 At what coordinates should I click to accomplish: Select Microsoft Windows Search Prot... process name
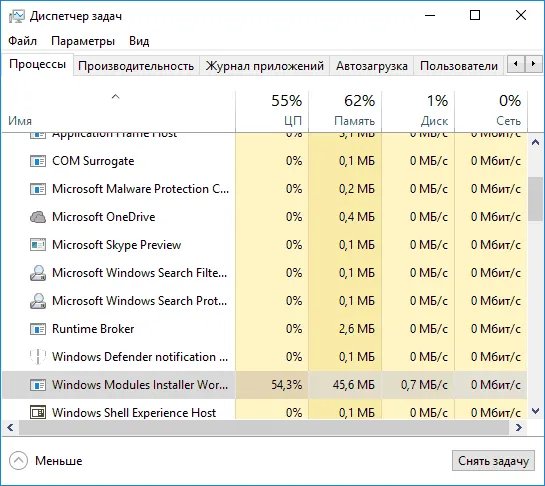click(140, 301)
